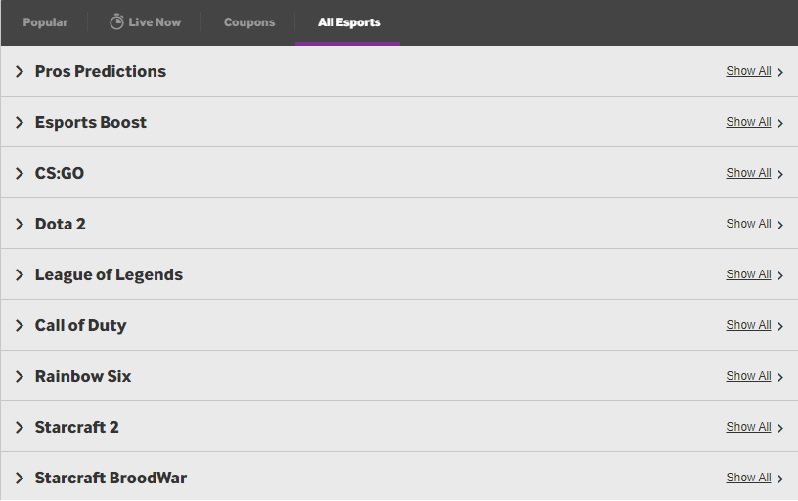Expand the Esports Boost section chevron
This screenshot has width=798, height=501.
(19, 122)
